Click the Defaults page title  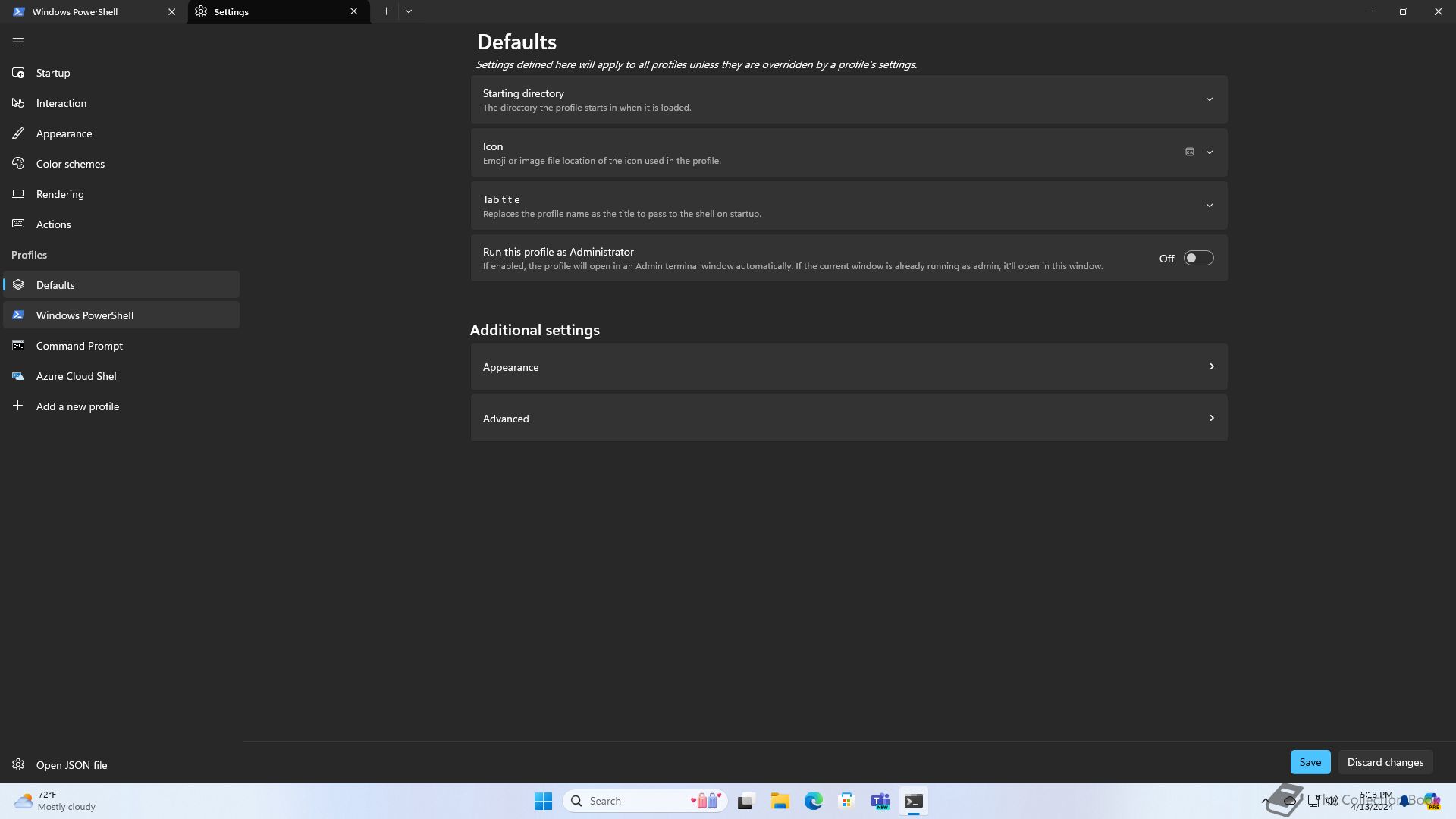pyautogui.click(x=516, y=42)
